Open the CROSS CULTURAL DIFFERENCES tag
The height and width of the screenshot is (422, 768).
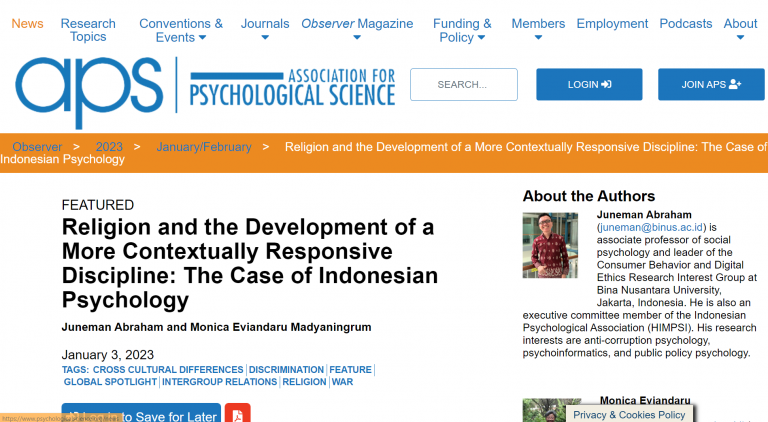(x=168, y=370)
